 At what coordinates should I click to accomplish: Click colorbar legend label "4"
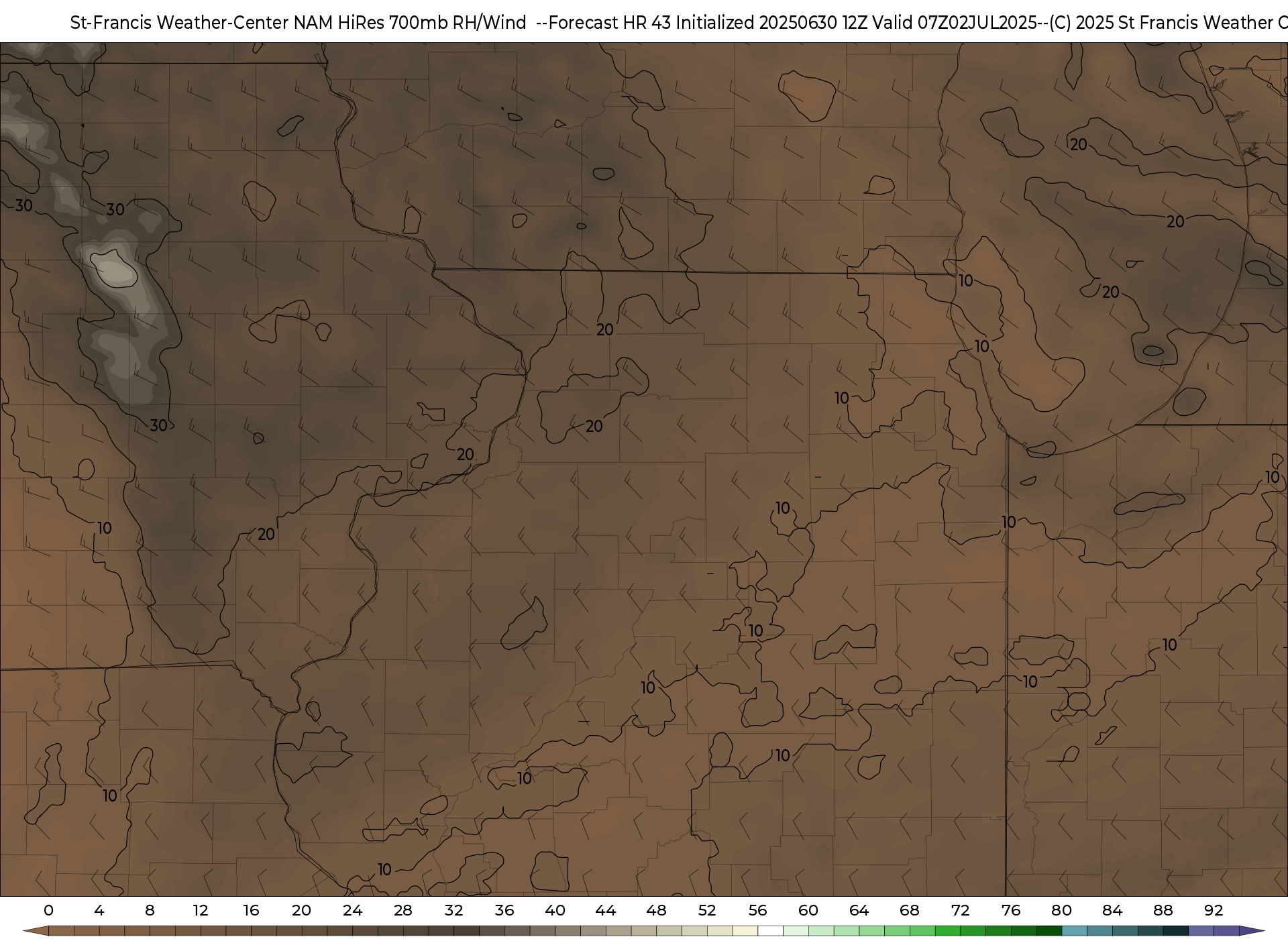click(x=99, y=910)
